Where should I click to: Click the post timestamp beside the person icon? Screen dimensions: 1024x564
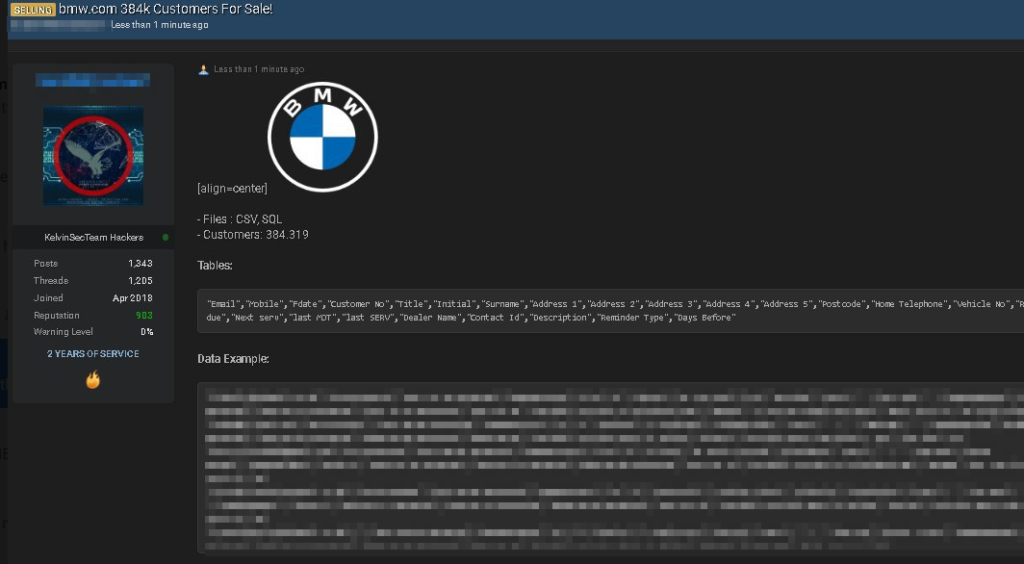259,70
